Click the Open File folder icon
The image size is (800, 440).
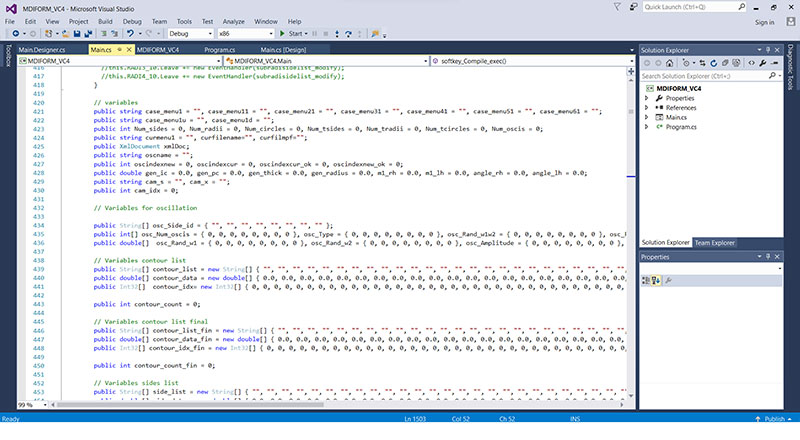(65, 34)
